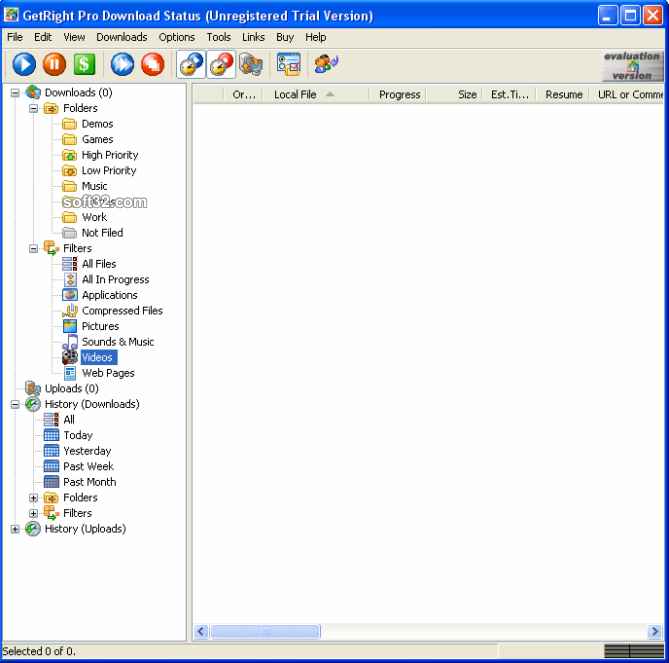Open the Links menu
This screenshot has width=669, height=663.
point(253,38)
